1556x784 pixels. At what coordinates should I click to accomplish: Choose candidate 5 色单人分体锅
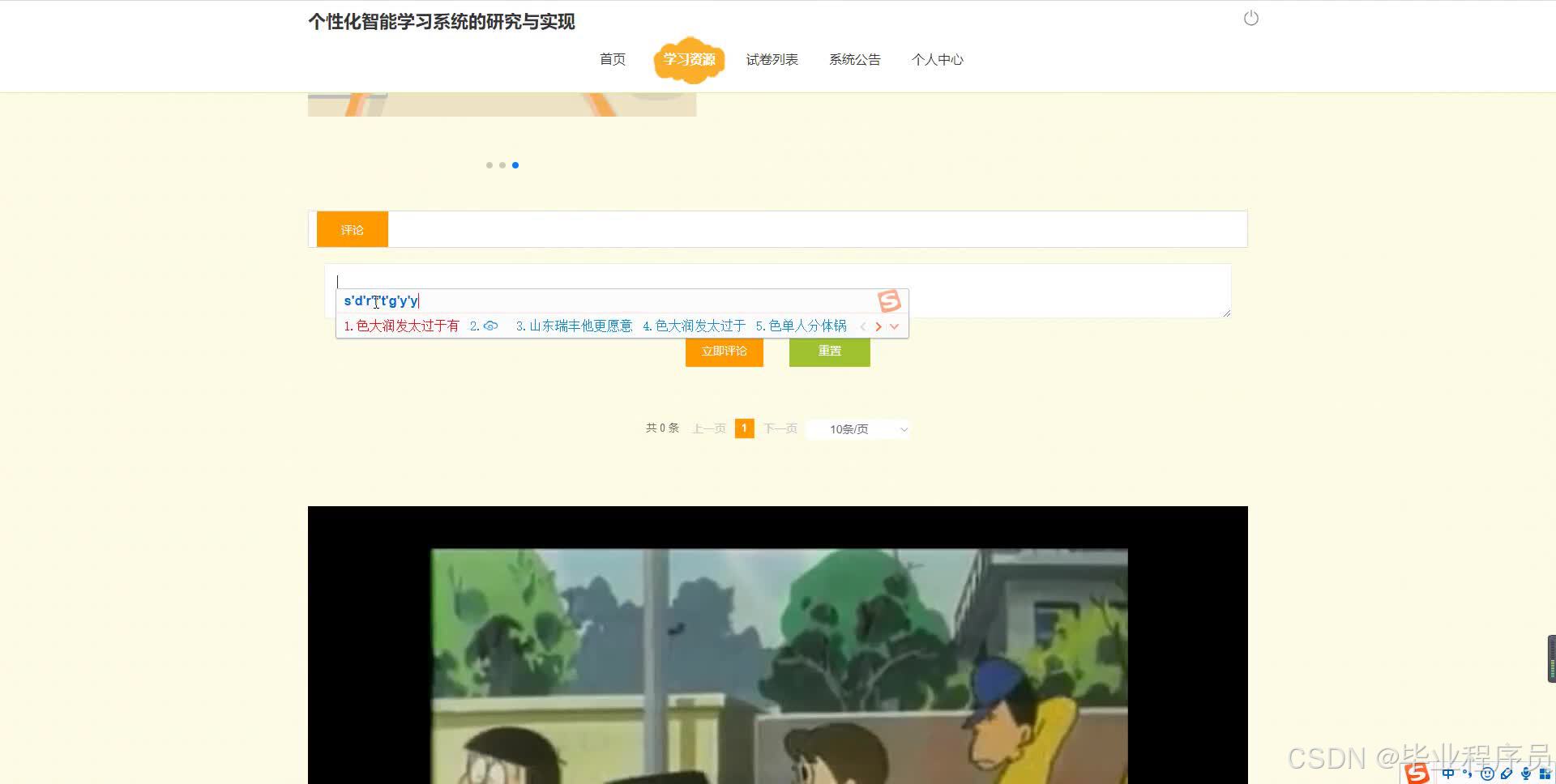point(801,326)
